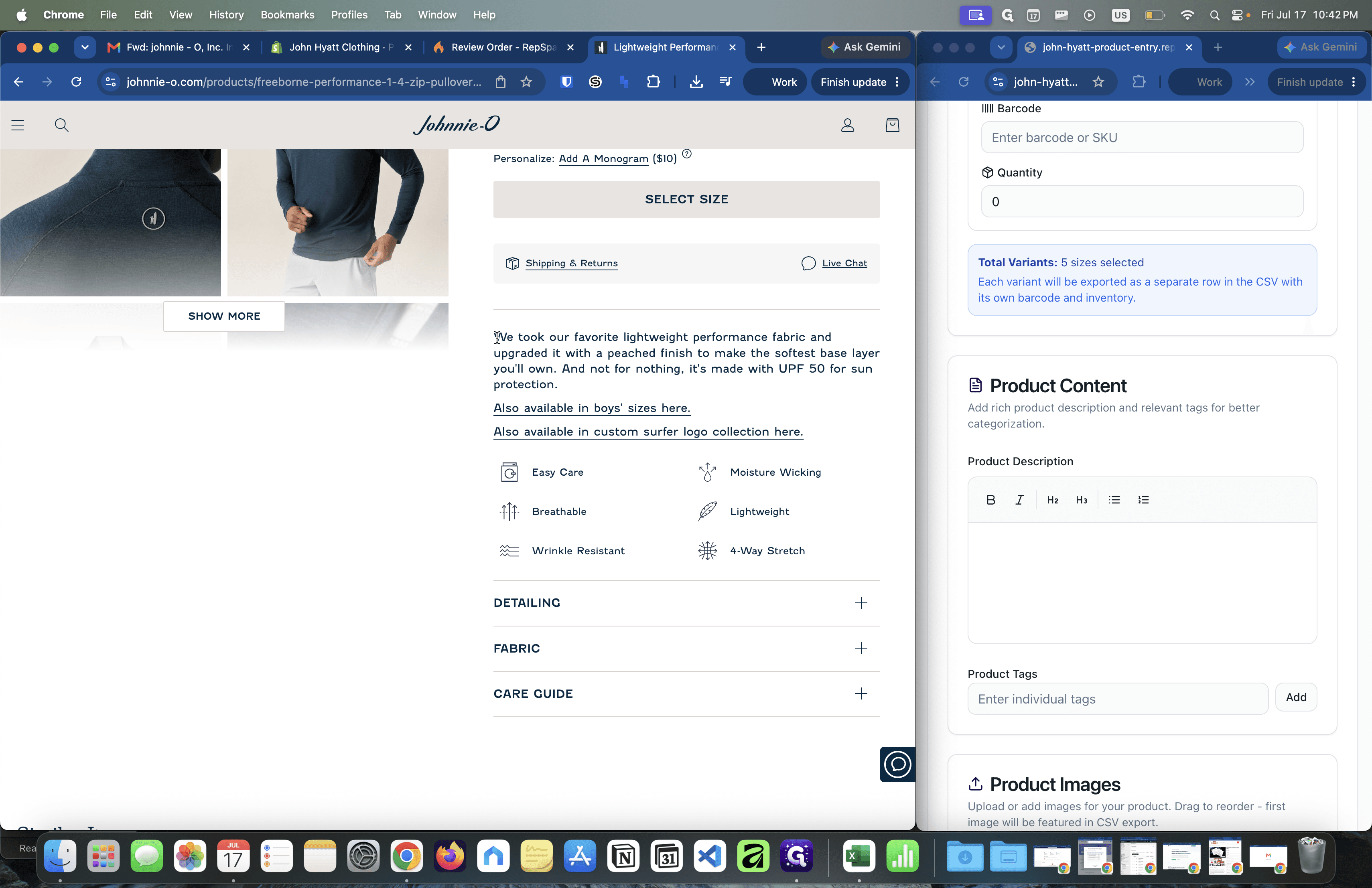1372x888 pixels.
Task: Follow 'Also available in boys' sizes here' link
Action: click(x=591, y=408)
